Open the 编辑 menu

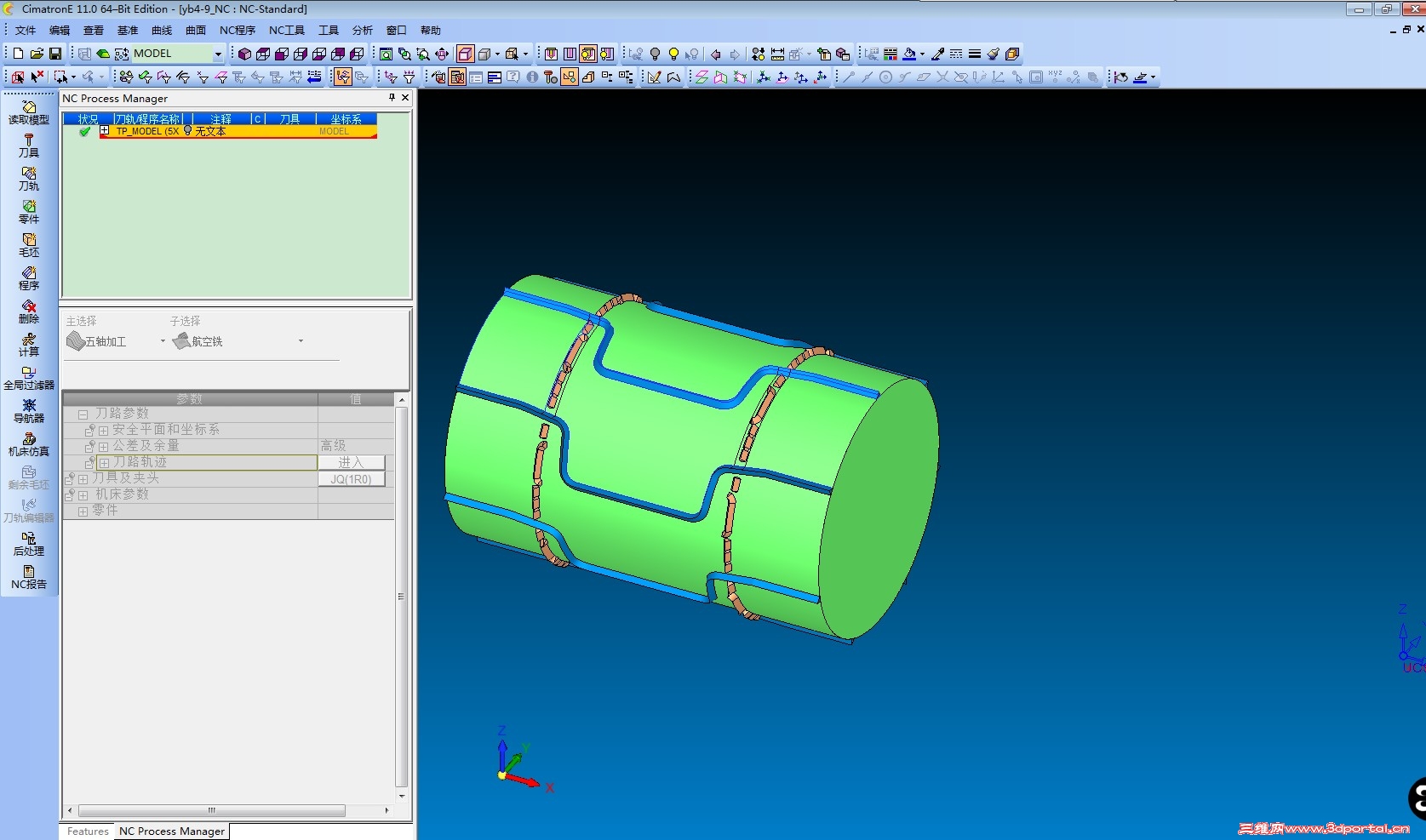pos(60,31)
